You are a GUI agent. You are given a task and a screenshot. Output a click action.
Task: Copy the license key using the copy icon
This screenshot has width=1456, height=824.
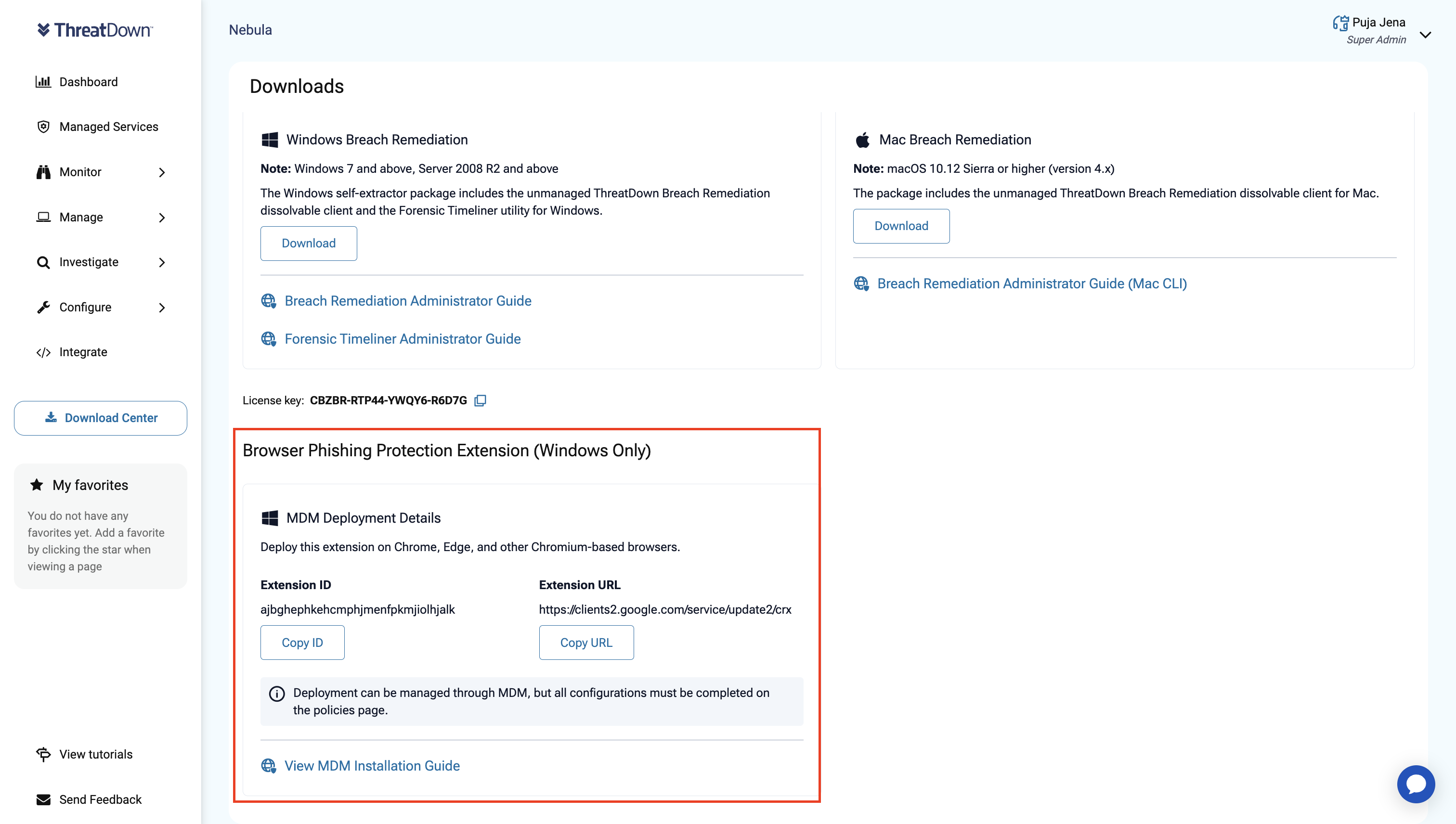pos(480,400)
